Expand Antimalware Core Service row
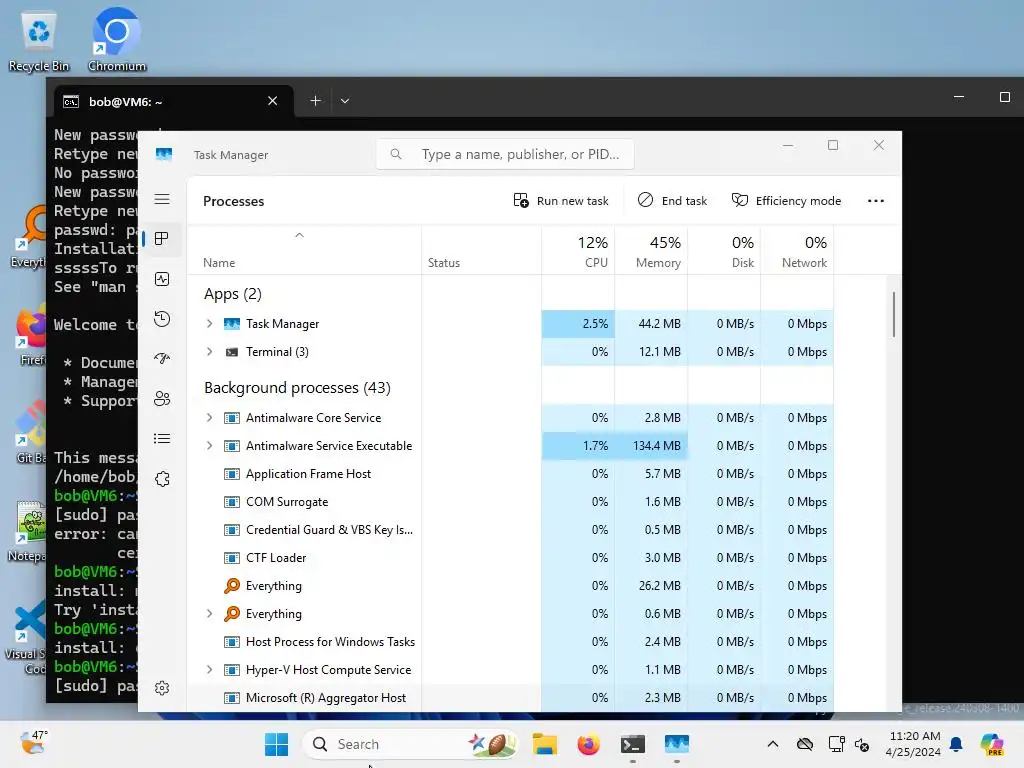The height and width of the screenshot is (768, 1024). click(x=209, y=417)
